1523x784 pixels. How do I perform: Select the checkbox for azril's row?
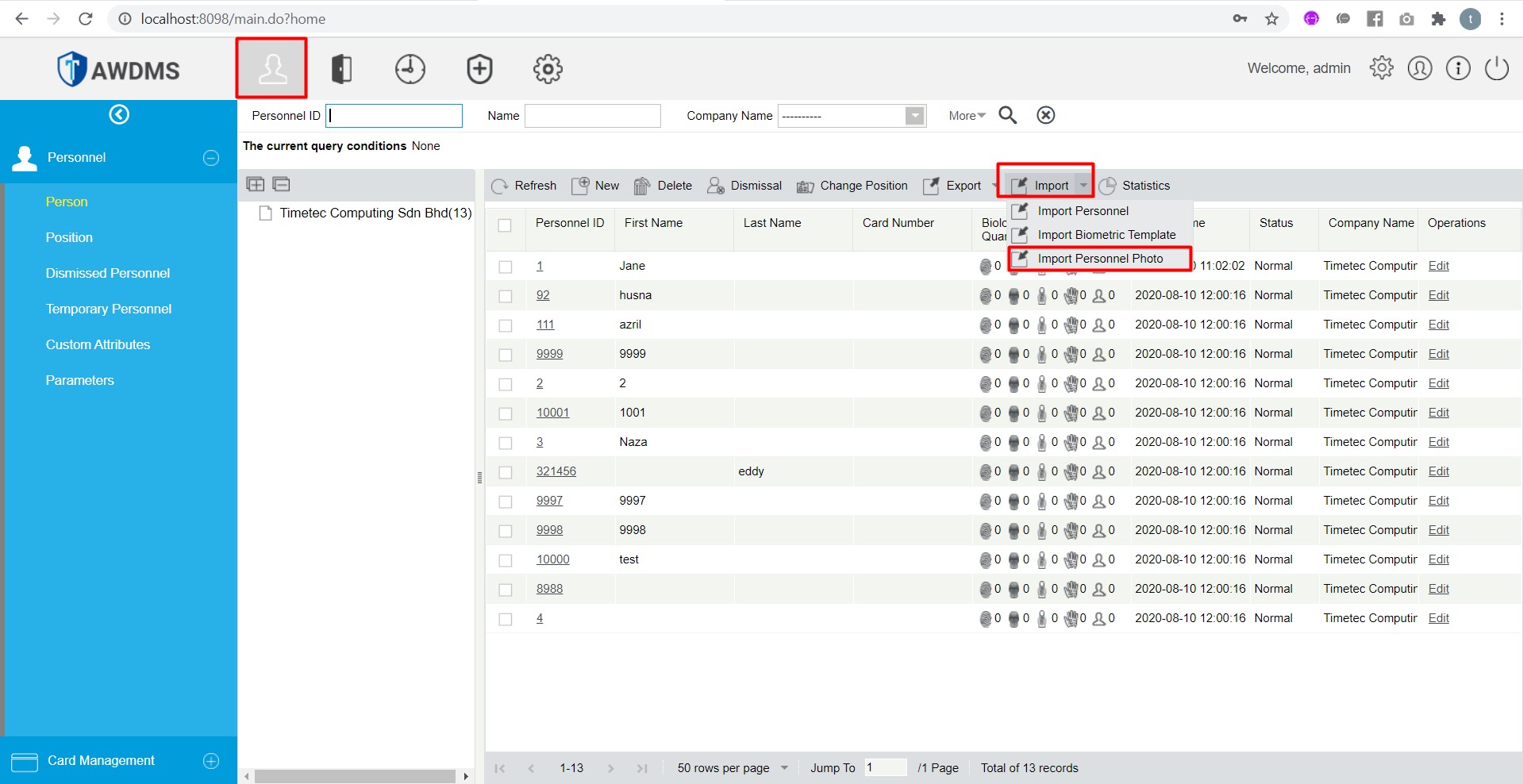(x=505, y=325)
